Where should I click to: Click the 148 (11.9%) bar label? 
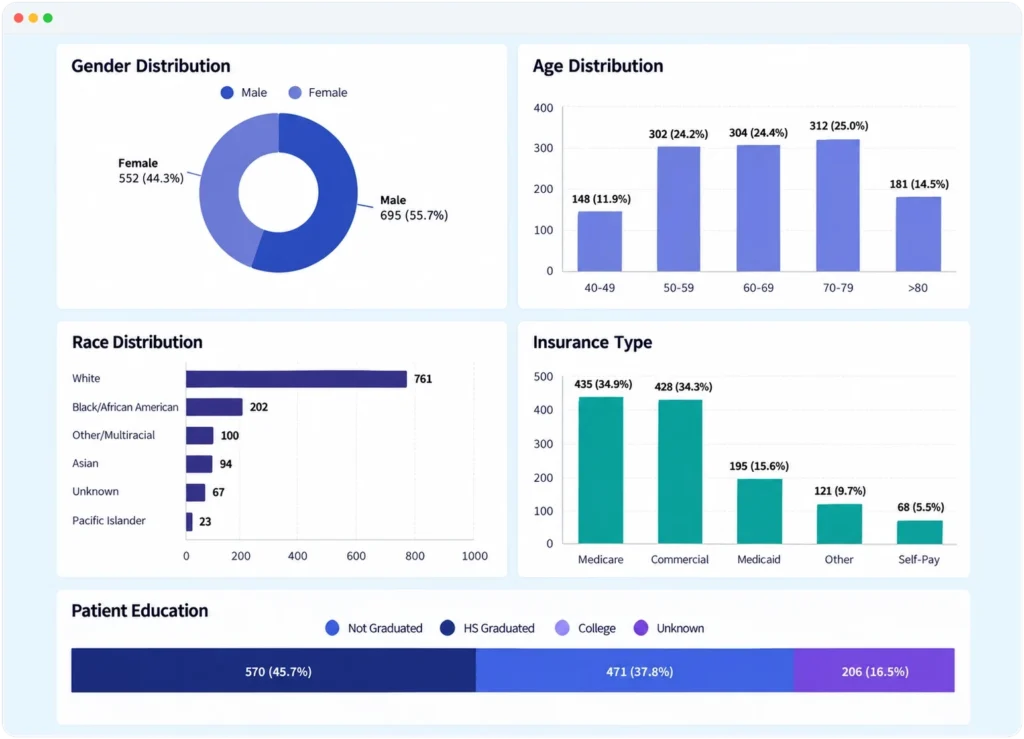601,199
